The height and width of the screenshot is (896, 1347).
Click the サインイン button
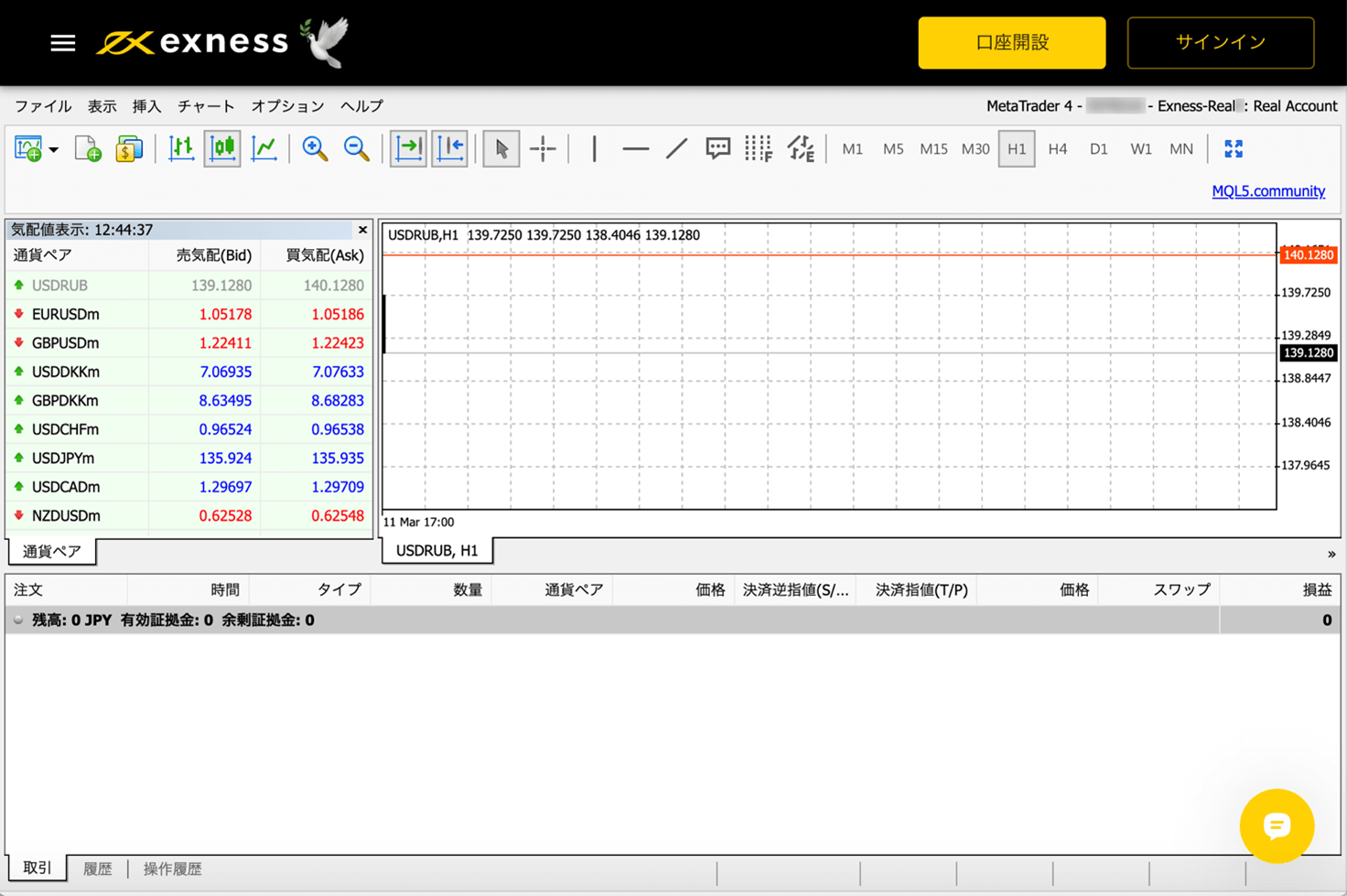1221,43
